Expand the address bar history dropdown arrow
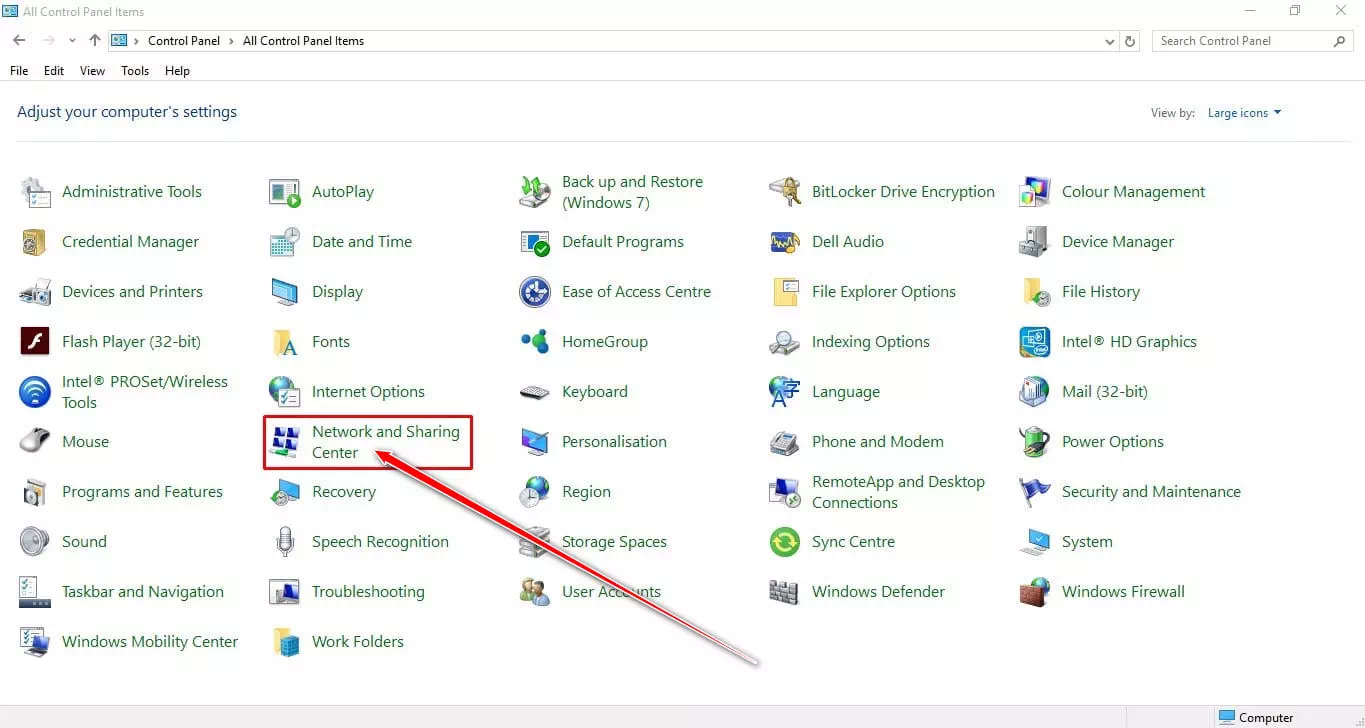 tap(1110, 41)
